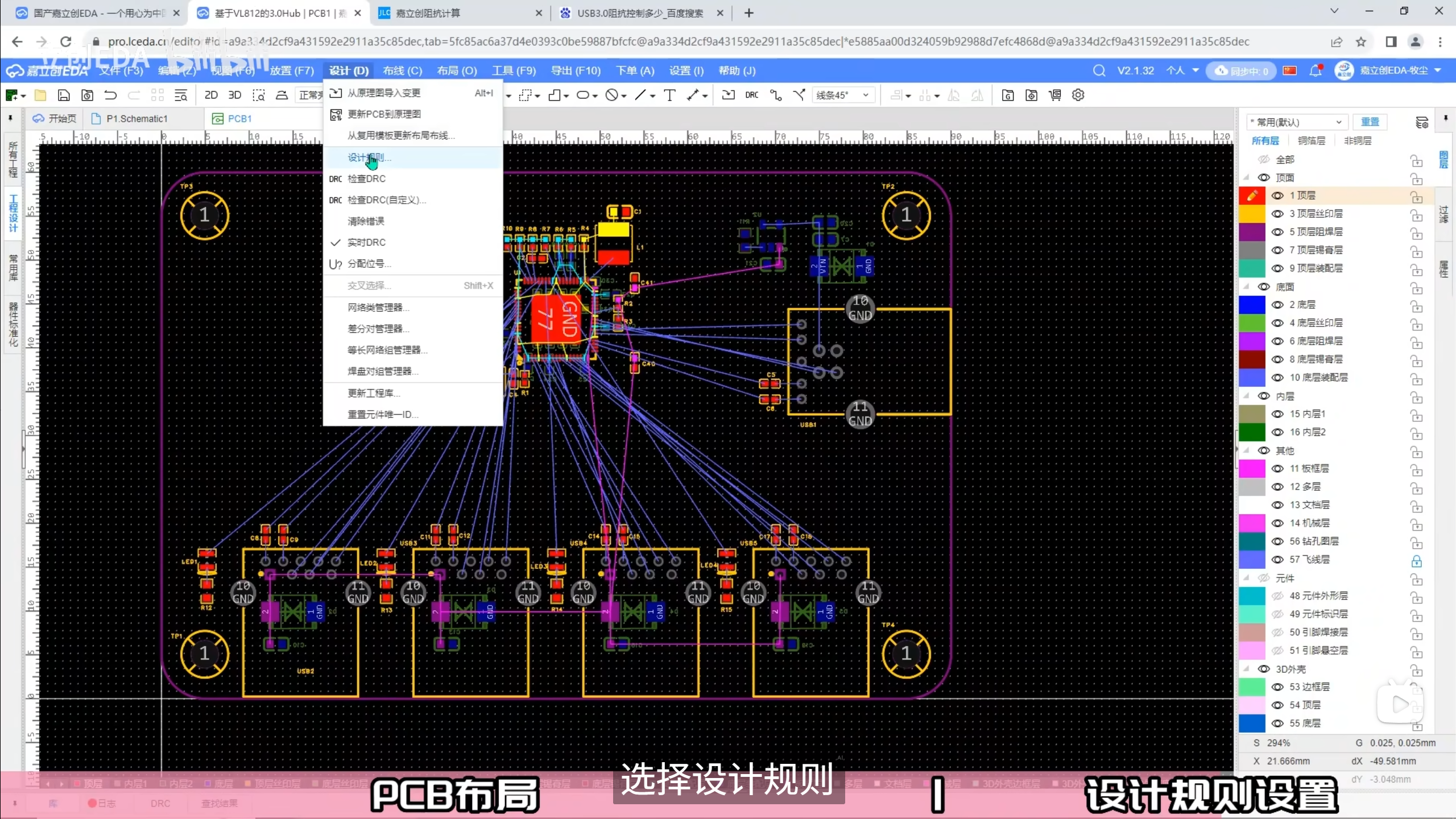Click the 重置 button in layer panel
Screen dimensions: 1456x819
pyautogui.click(x=1370, y=122)
